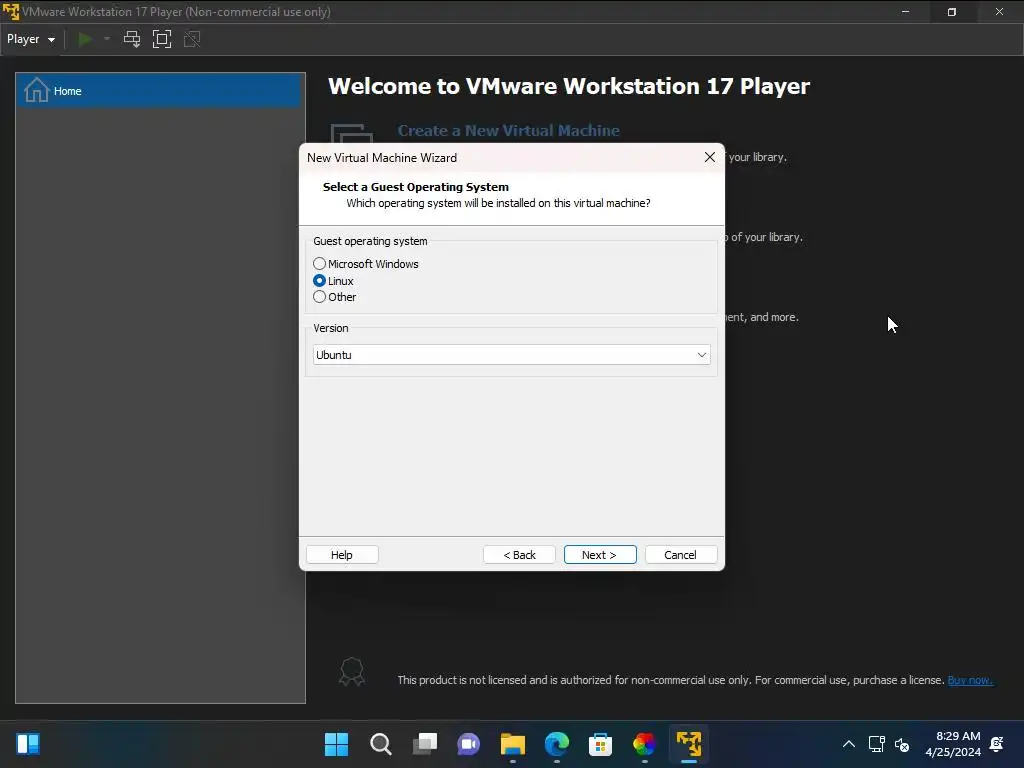Close the New Virtual Machine Wizard dialog
1024x768 pixels.
pyautogui.click(x=710, y=157)
